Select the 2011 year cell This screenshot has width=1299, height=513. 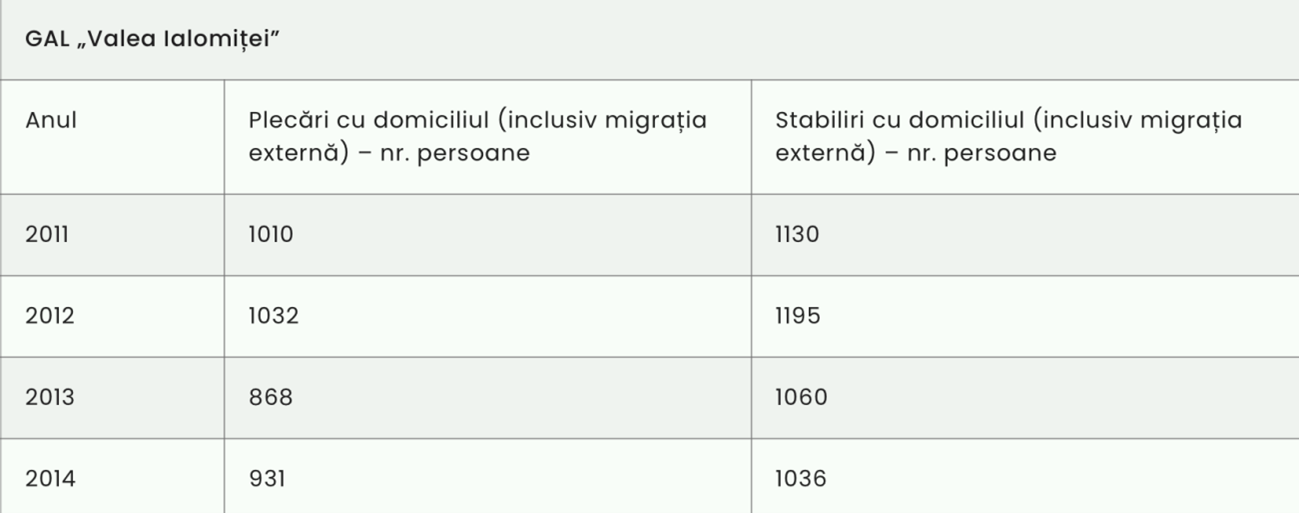click(x=47, y=234)
